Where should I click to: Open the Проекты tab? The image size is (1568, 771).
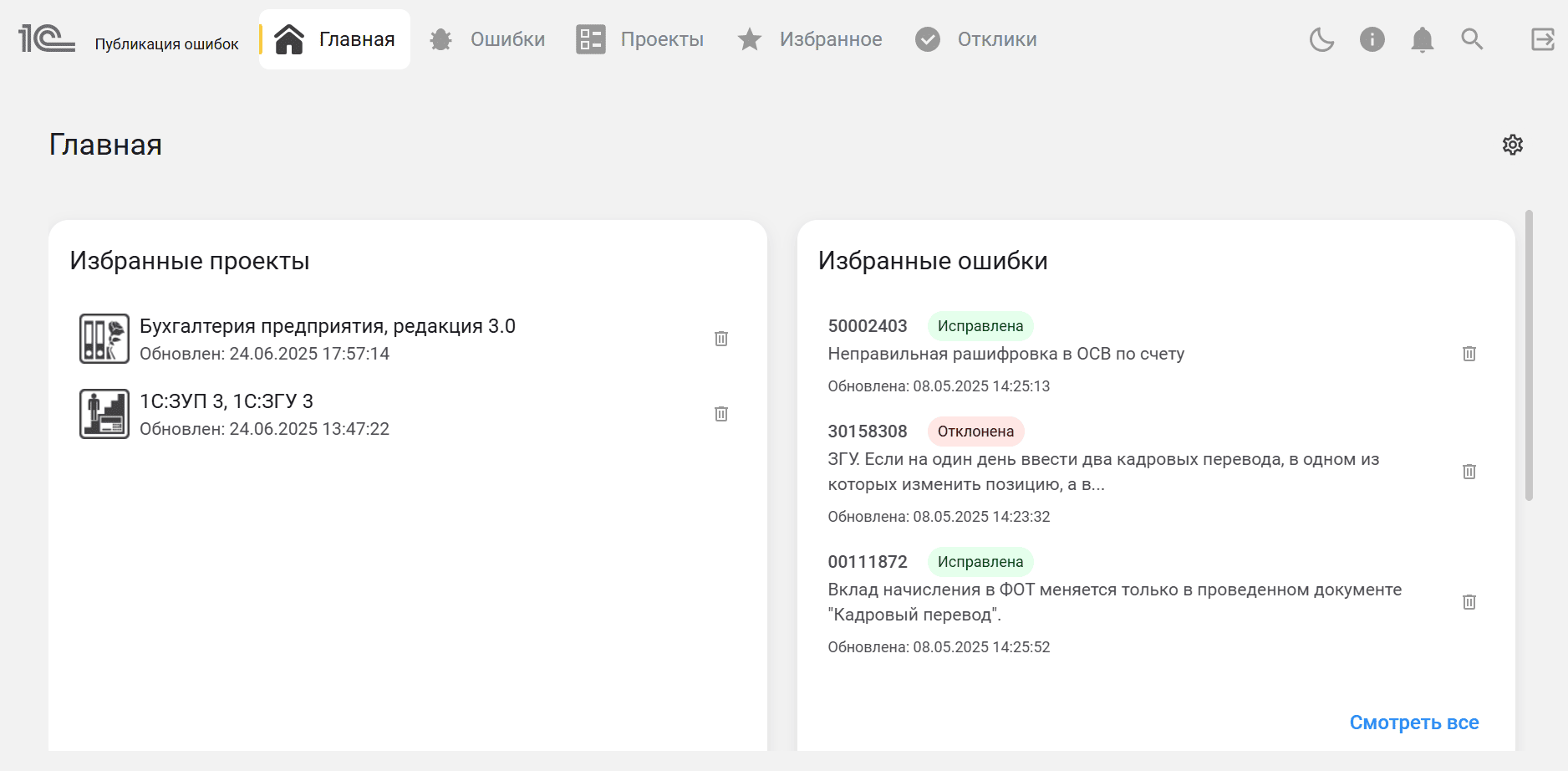click(x=640, y=39)
